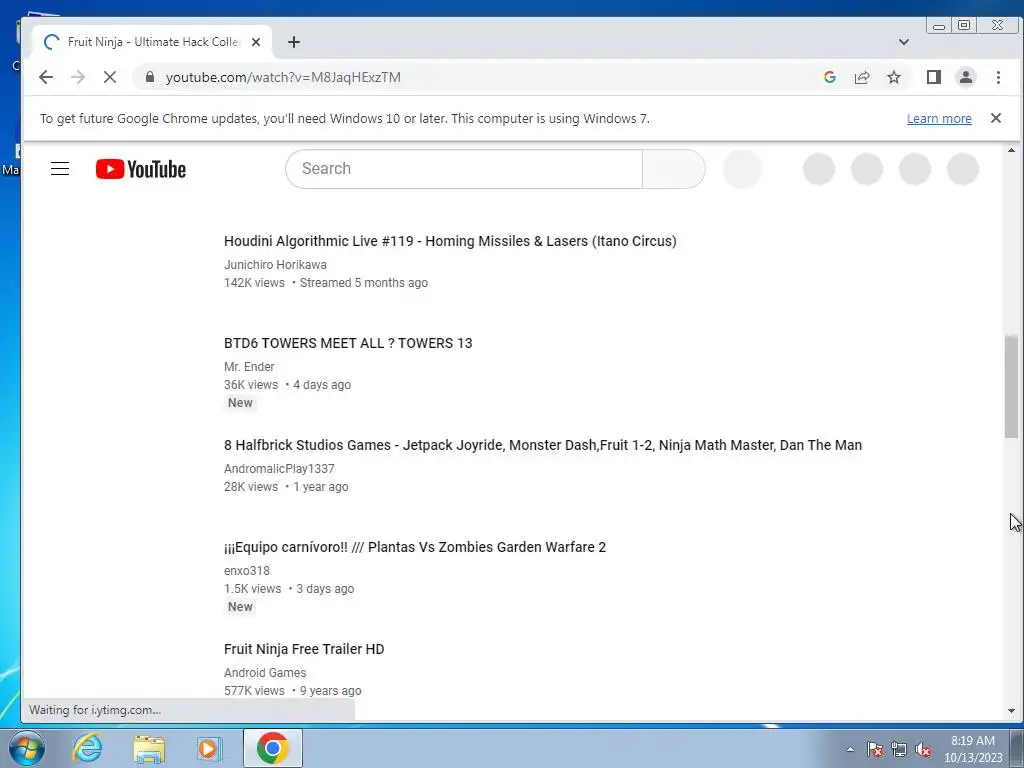The height and width of the screenshot is (768, 1024).
Task: Open AndromalicPlay1337 channel
Action: [279, 468]
